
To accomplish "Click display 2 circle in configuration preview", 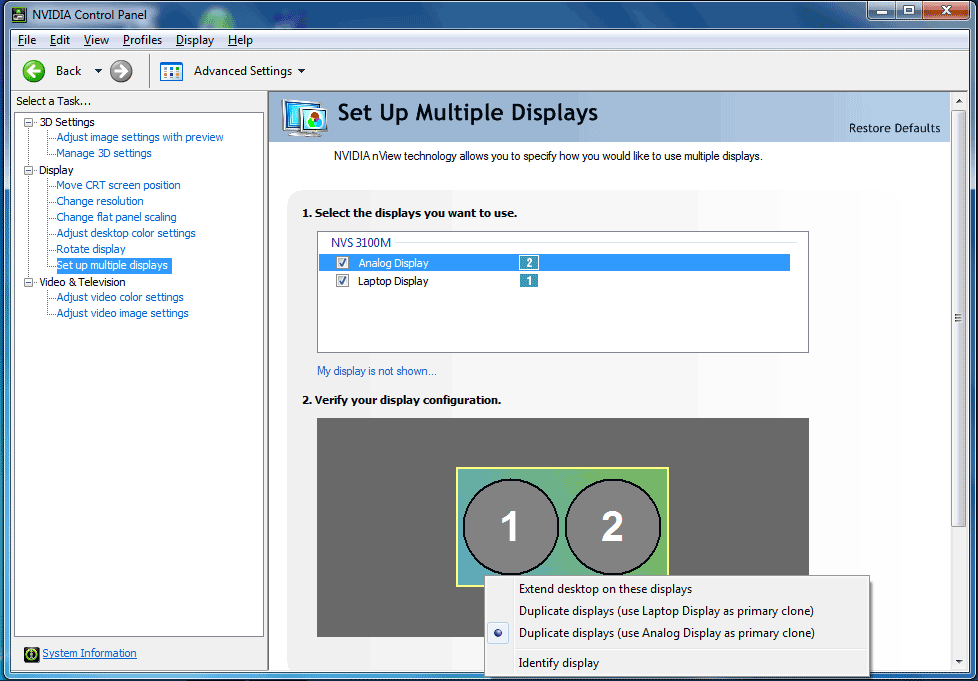I will pyautogui.click(x=612, y=527).
